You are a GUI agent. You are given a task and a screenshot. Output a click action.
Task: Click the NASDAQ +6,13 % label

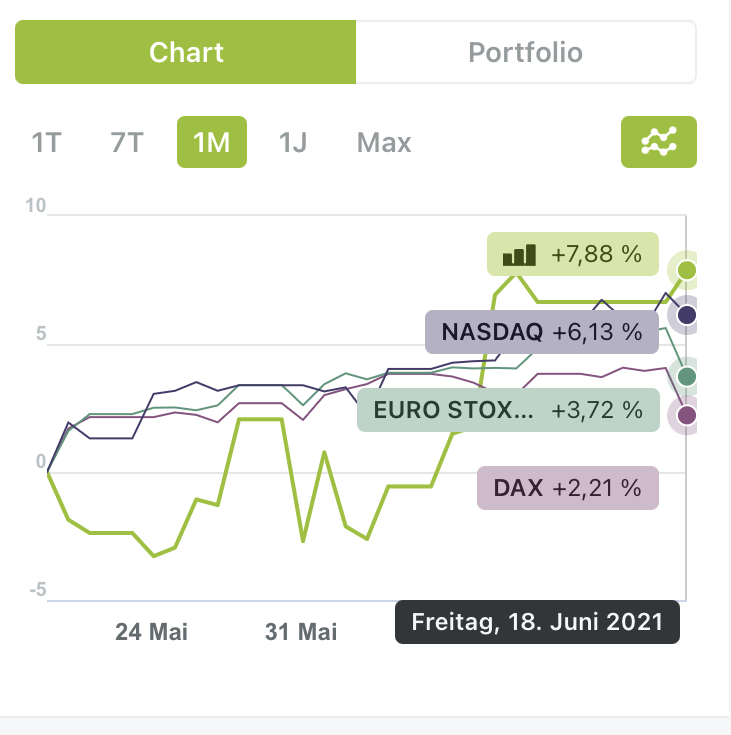click(x=542, y=332)
